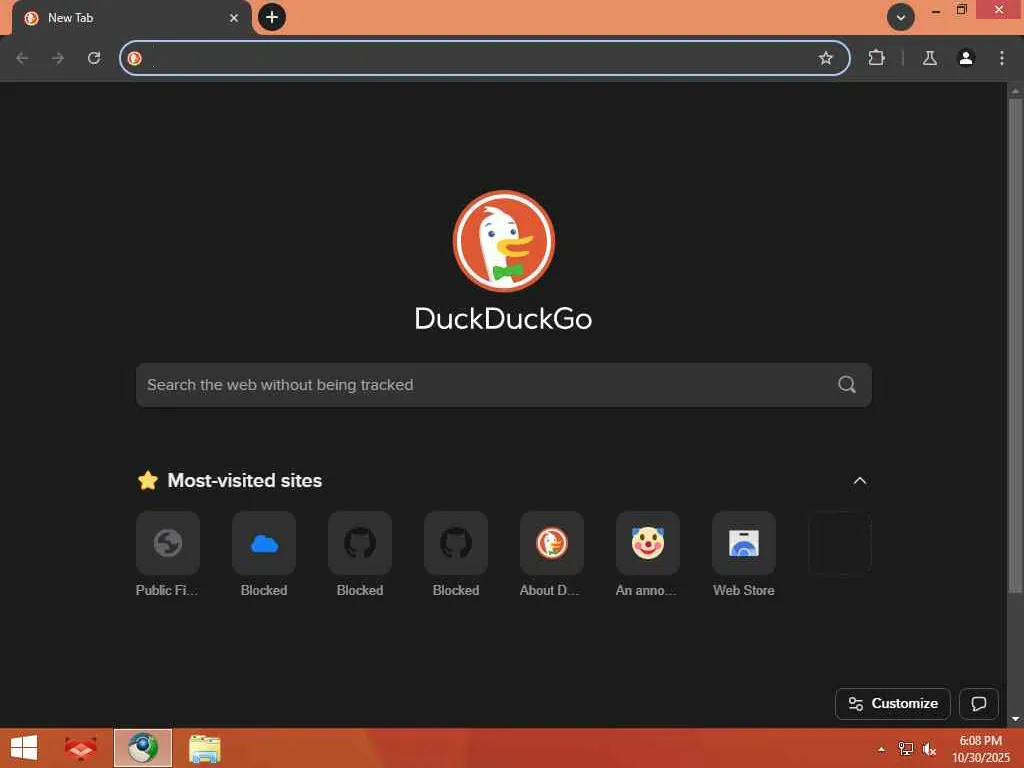Go forward to the next page
Viewport: 1024px width, 768px height.
pyautogui.click(x=58, y=58)
